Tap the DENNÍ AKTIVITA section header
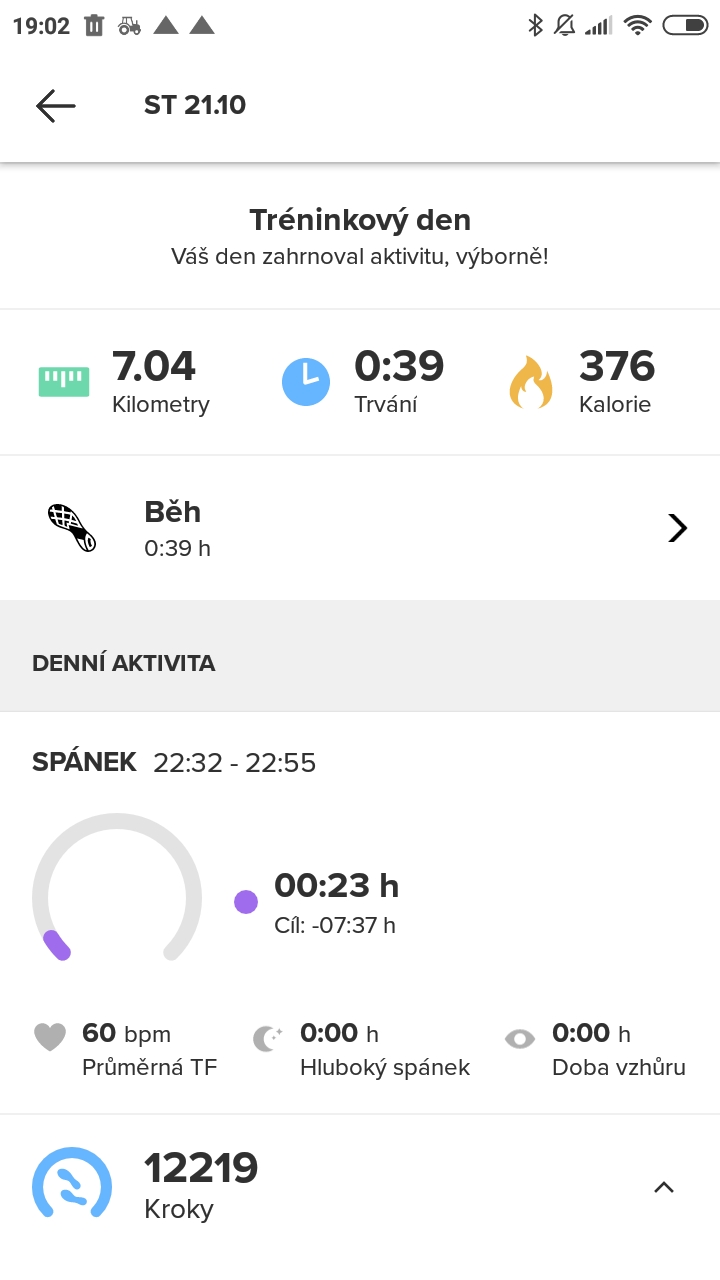Viewport: 720px width, 1280px height. (x=124, y=663)
